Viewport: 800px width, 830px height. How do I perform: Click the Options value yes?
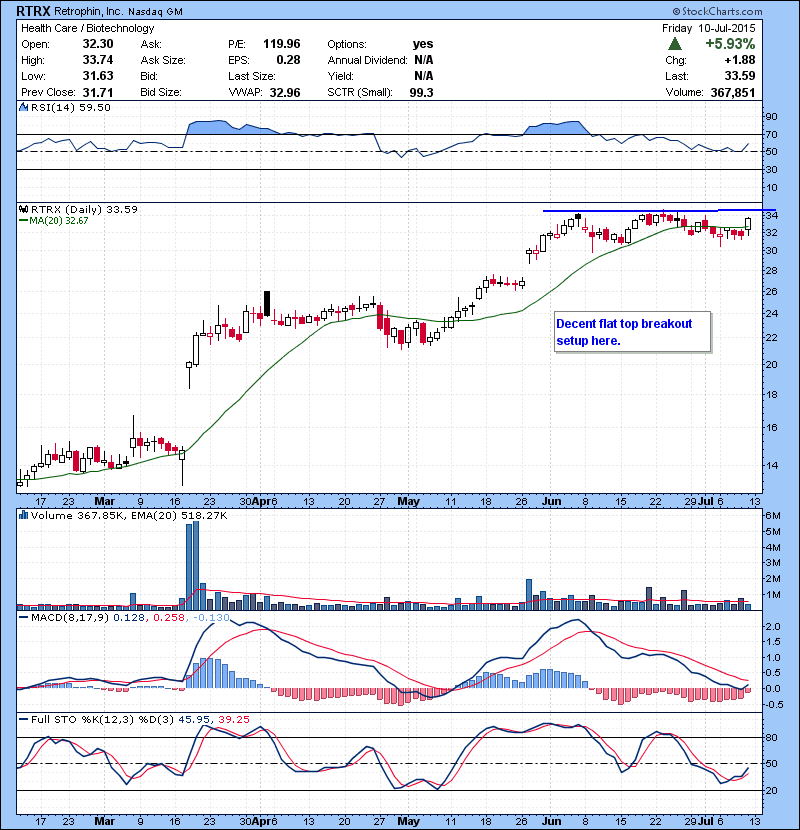pos(423,44)
